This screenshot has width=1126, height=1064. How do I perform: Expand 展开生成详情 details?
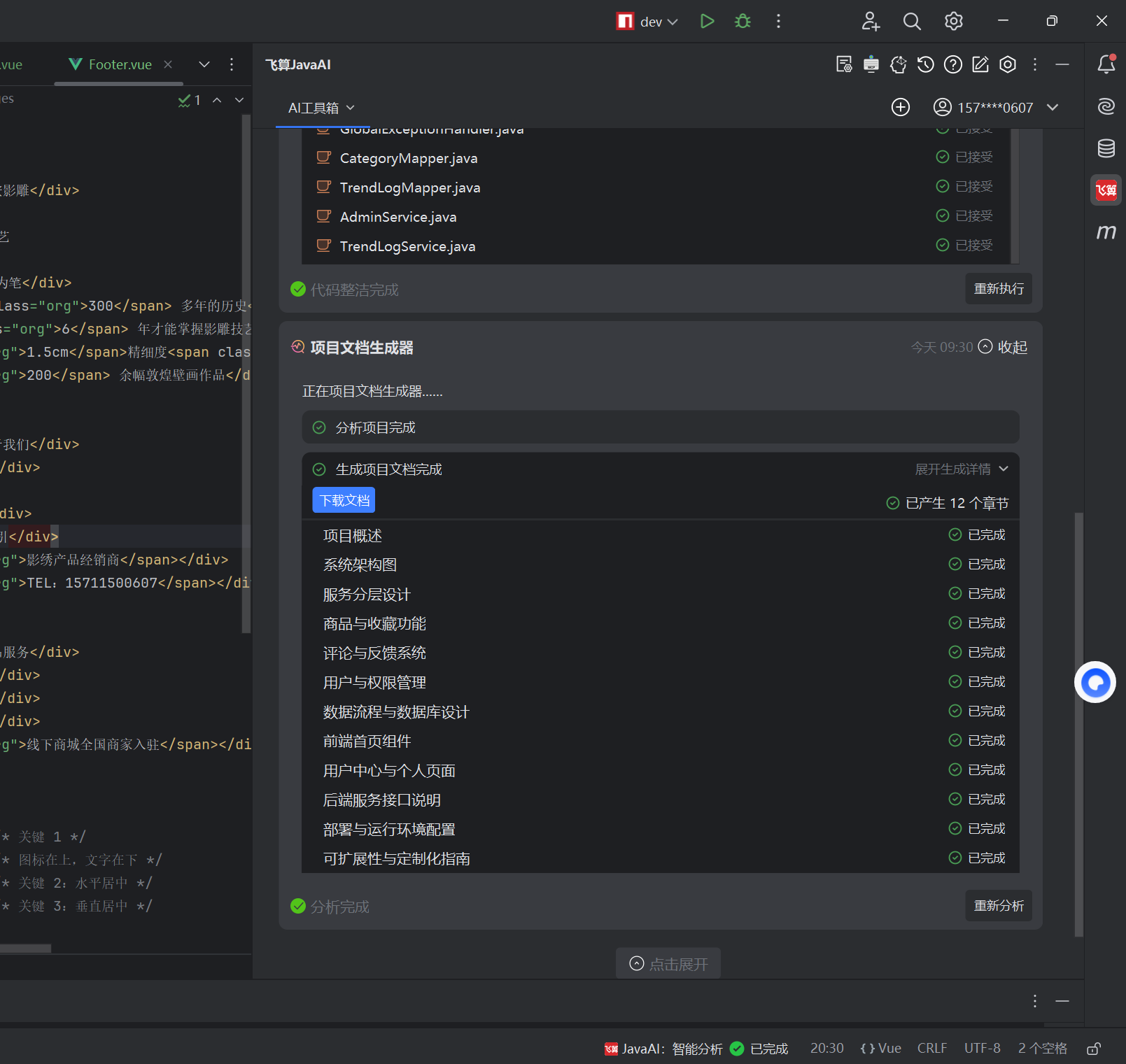(962, 469)
